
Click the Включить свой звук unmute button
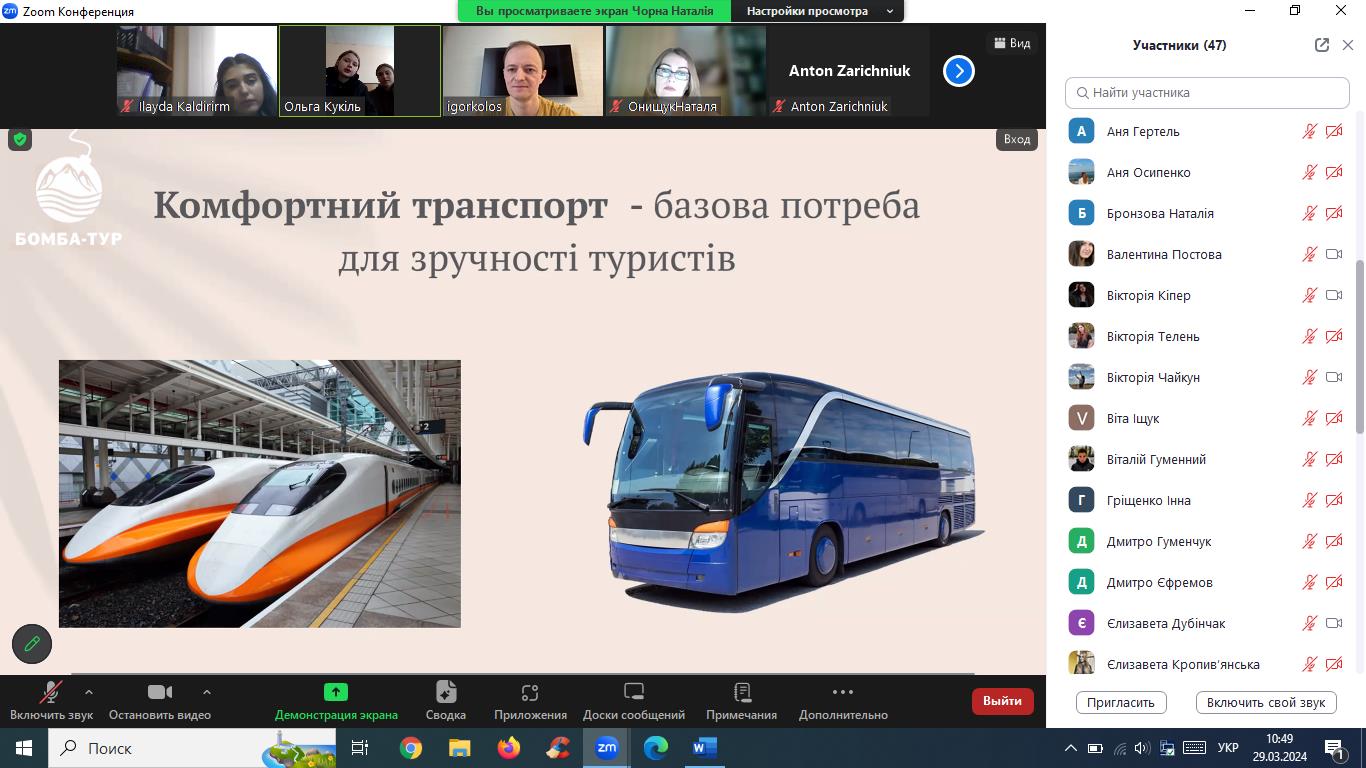[1265, 702]
